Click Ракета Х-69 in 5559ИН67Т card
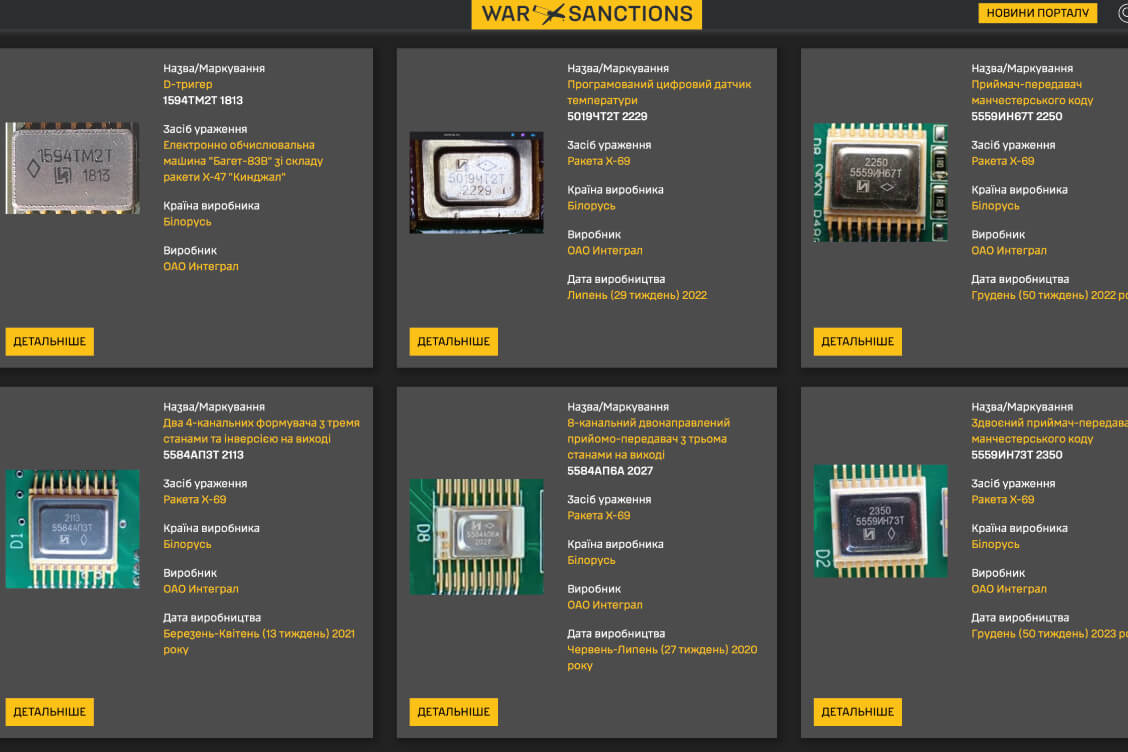This screenshot has width=1128, height=752. [x=1003, y=160]
